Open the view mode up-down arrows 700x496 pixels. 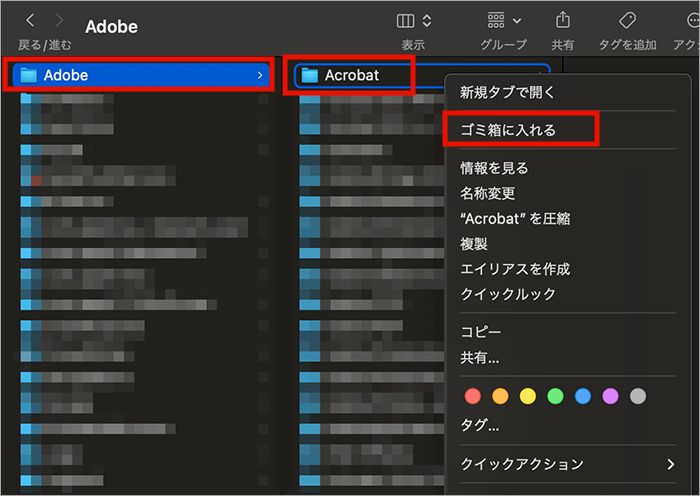pos(427,21)
